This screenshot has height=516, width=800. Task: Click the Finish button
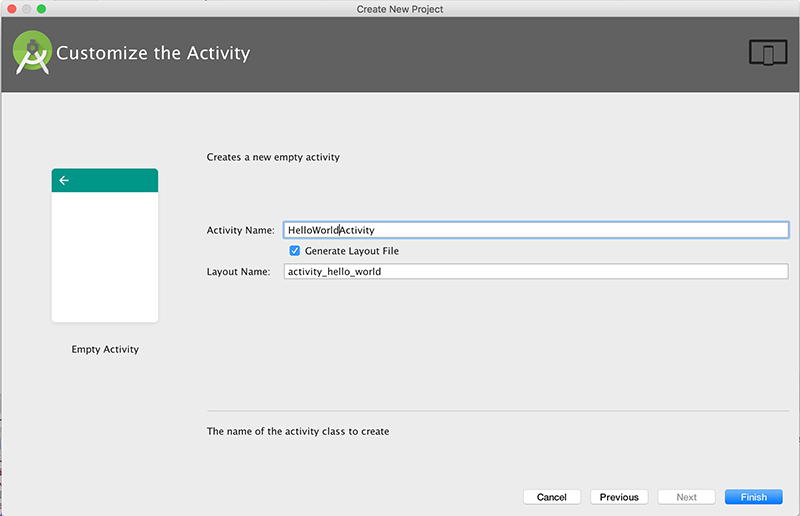[754, 497]
